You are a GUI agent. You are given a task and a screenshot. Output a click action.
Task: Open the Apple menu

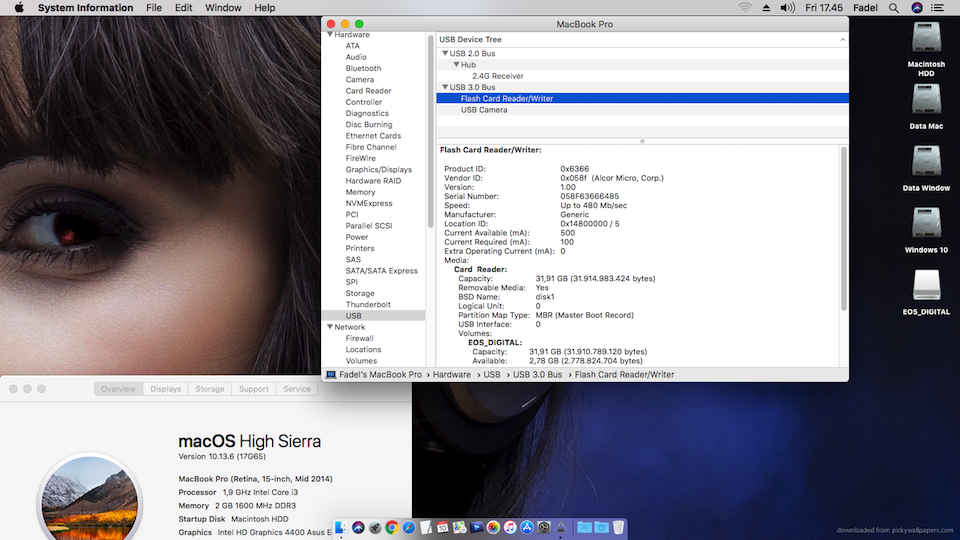[x=19, y=8]
